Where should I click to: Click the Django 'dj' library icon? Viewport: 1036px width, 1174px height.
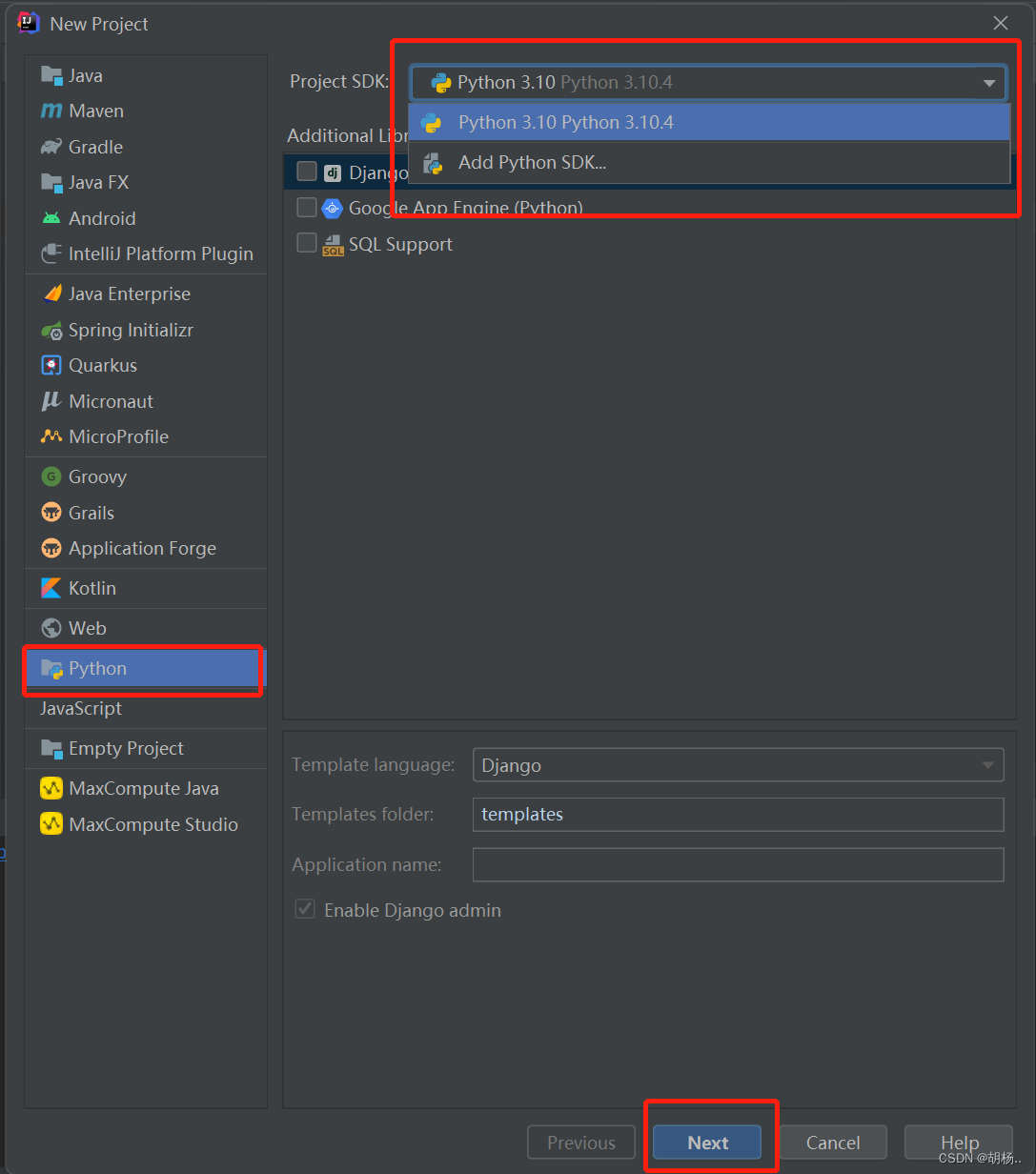point(333,172)
